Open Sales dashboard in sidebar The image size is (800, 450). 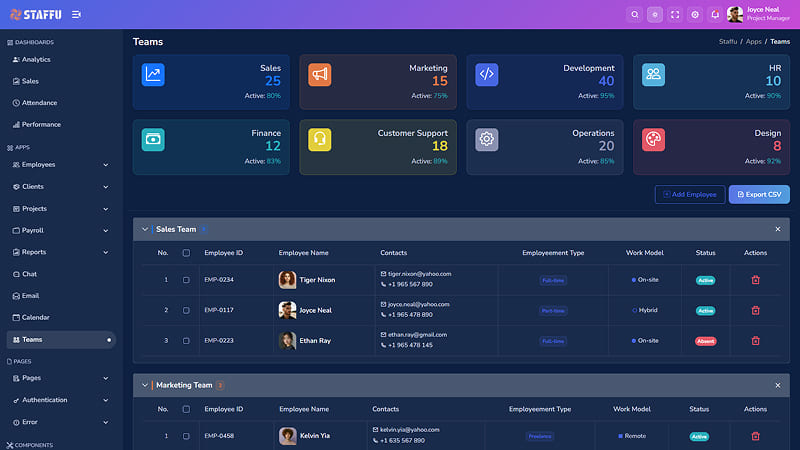[x=26, y=81]
